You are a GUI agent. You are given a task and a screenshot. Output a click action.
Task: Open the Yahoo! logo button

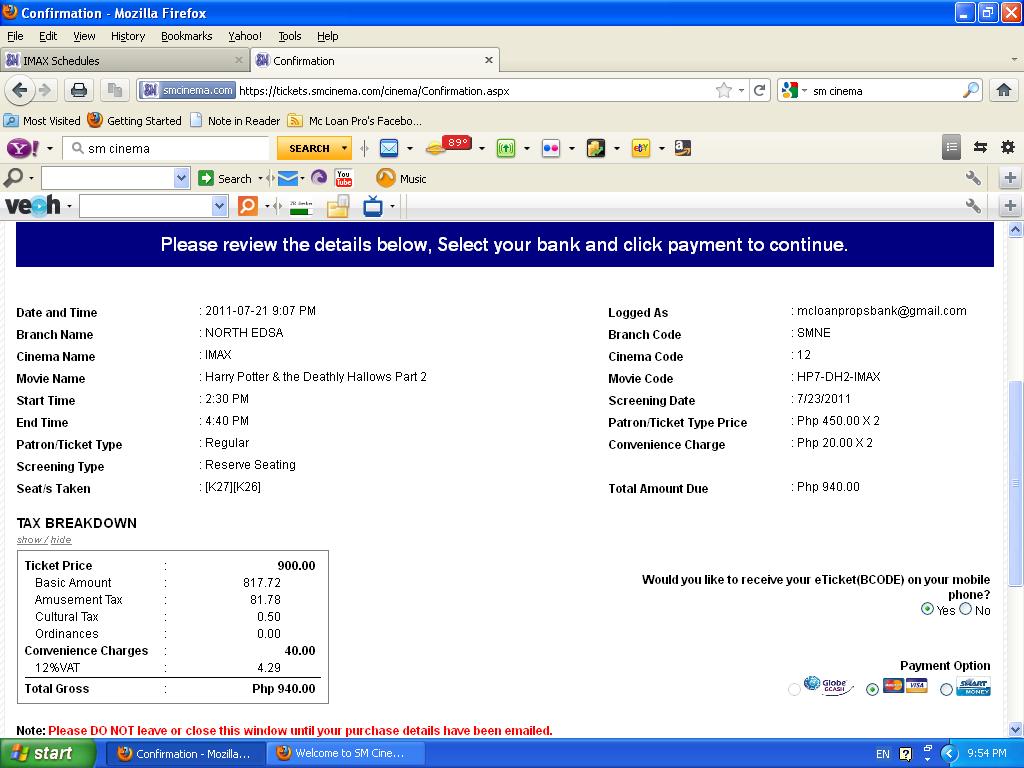pos(23,148)
